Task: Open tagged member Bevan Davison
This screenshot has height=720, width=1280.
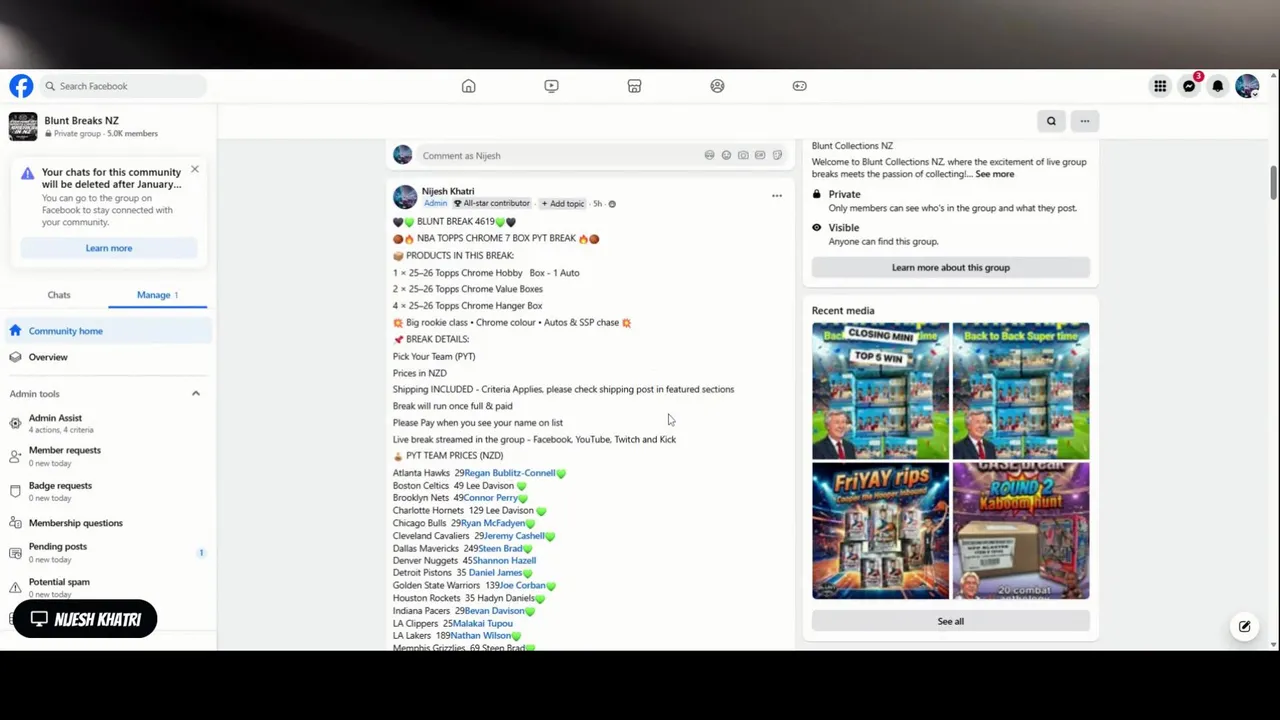Action: [x=494, y=611]
